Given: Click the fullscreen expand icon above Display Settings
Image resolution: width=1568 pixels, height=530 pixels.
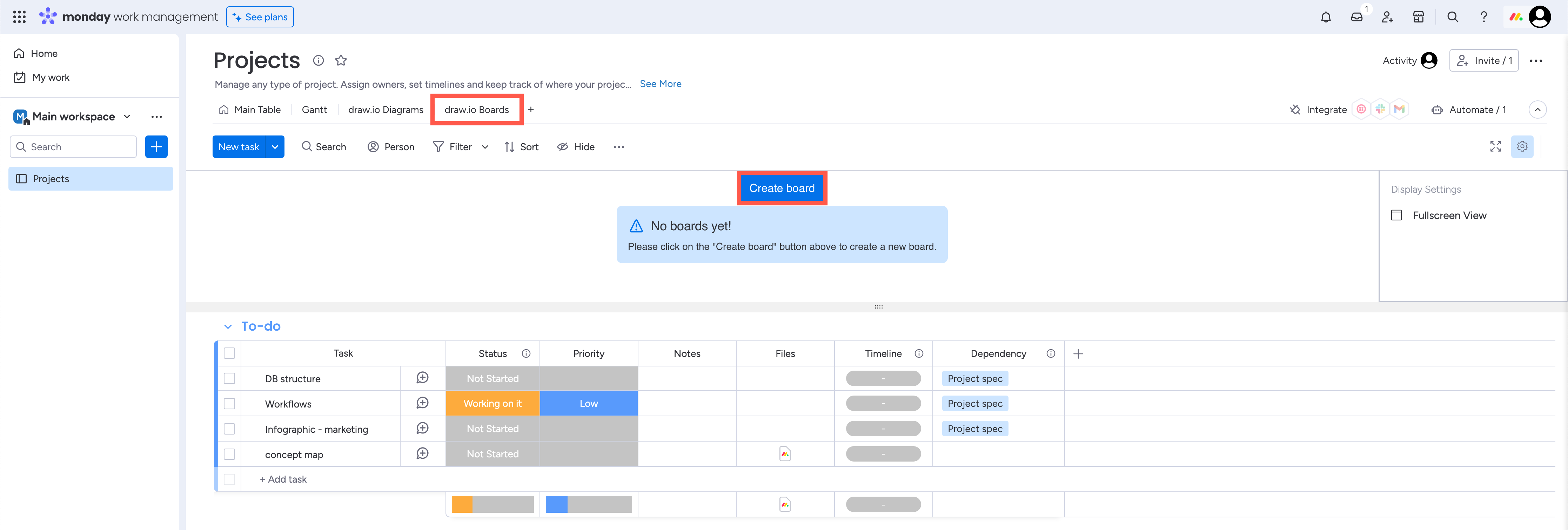Looking at the screenshot, I should point(1496,146).
